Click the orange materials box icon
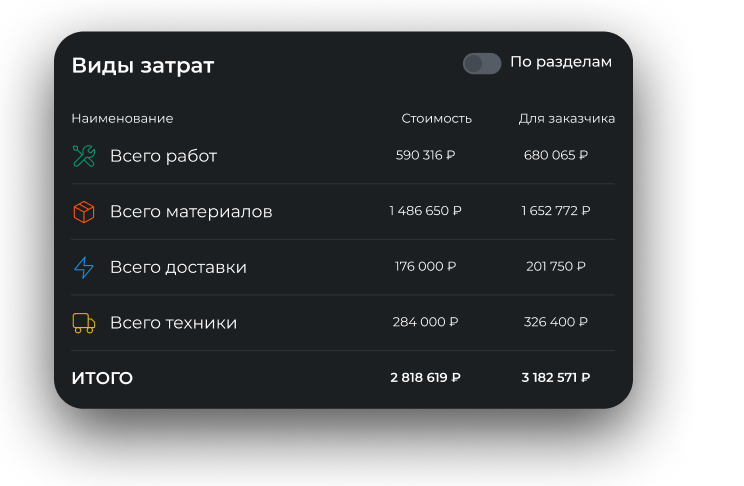The image size is (744, 486). 84,212
